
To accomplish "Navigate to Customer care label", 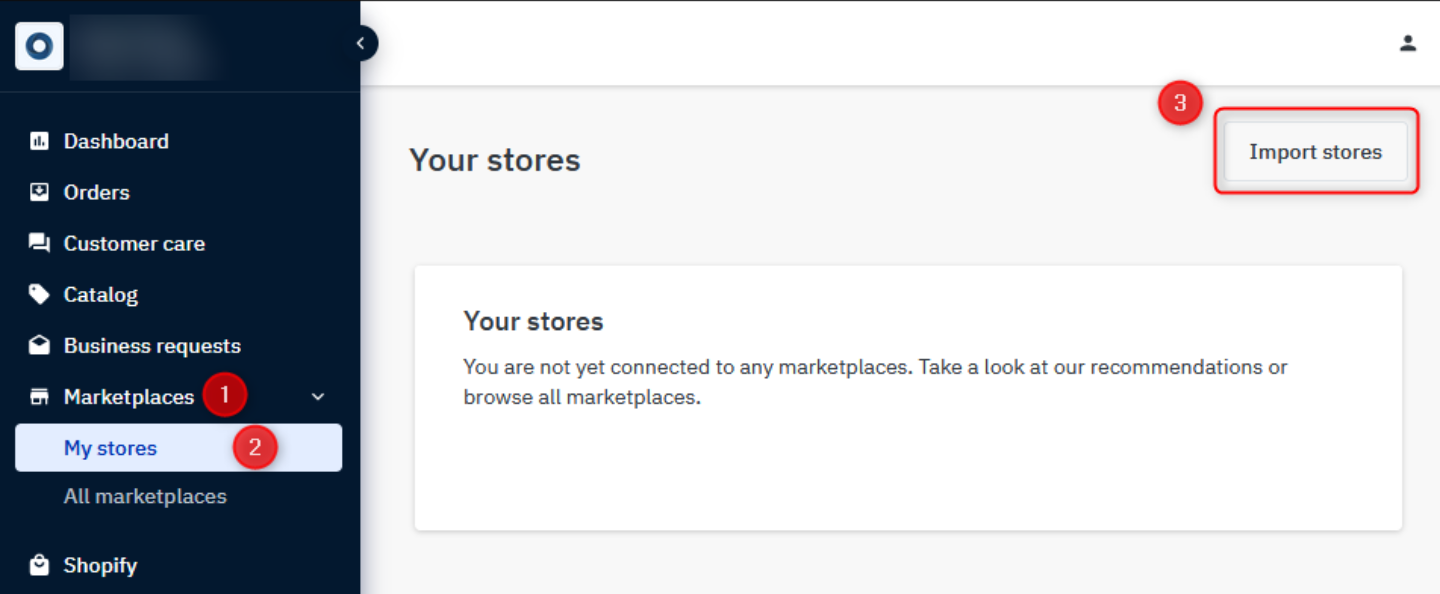I will pyautogui.click(x=134, y=243).
